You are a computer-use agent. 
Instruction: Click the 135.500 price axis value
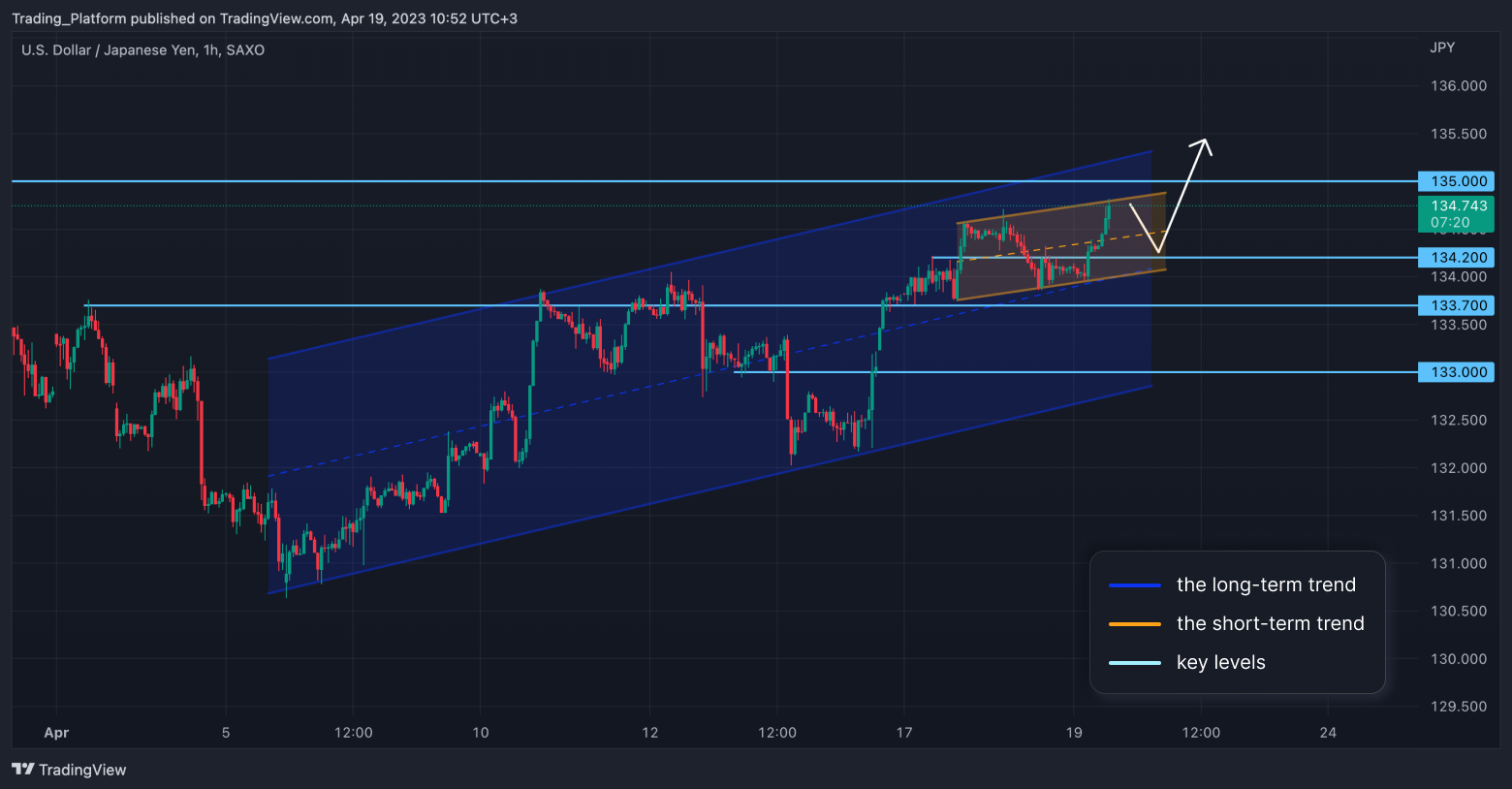[x=1459, y=134]
